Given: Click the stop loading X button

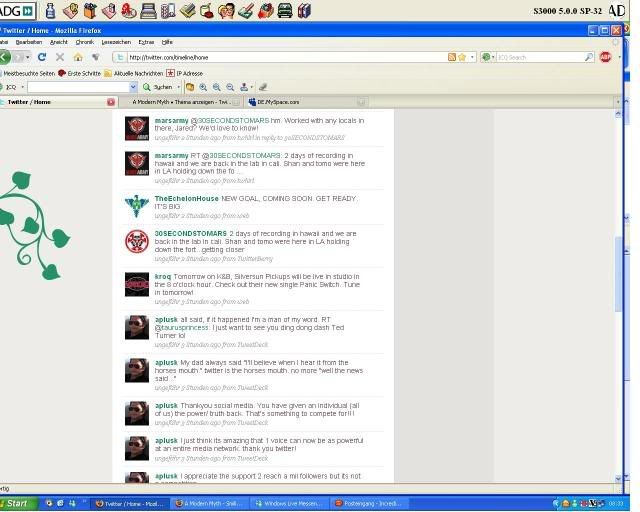Looking at the screenshot, I should pyautogui.click(x=60, y=57).
